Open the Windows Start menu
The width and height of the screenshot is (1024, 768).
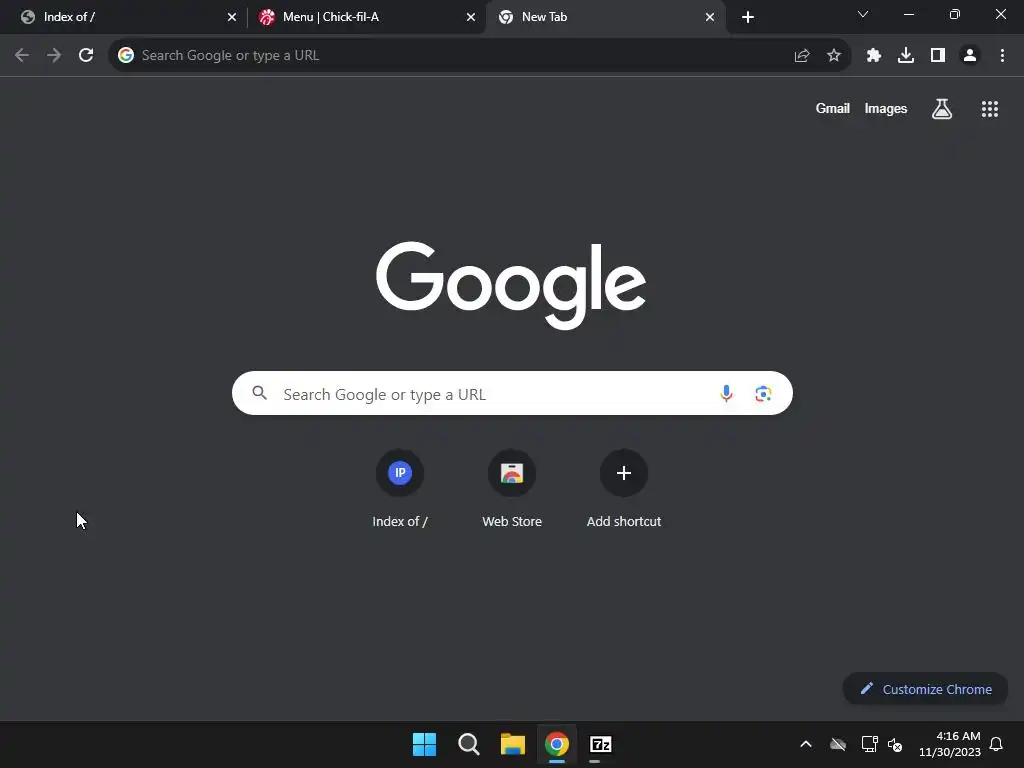424,744
